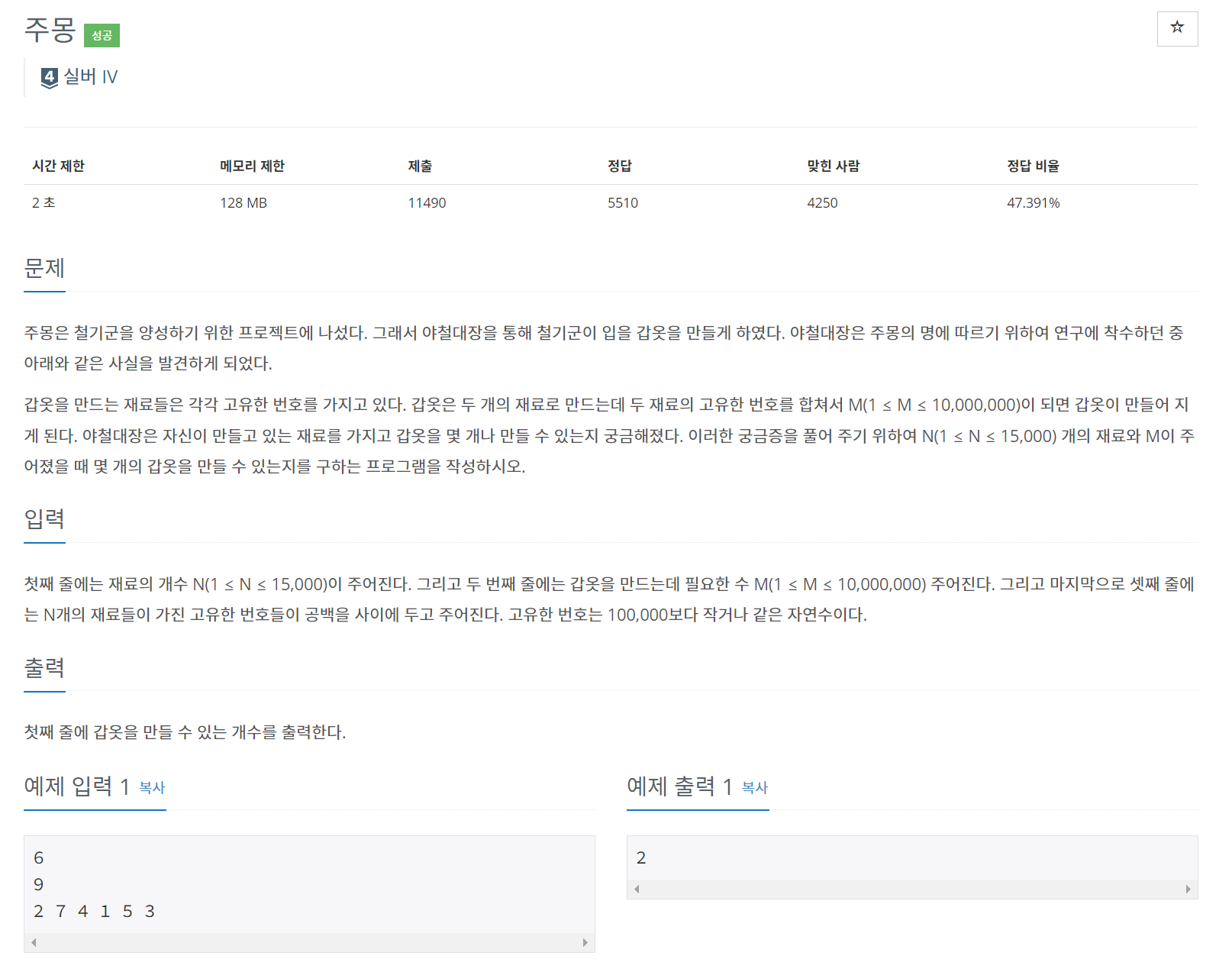Click left scroll arrow under sample output
The height and width of the screenshot is (972, 1232).
[637, 889]
